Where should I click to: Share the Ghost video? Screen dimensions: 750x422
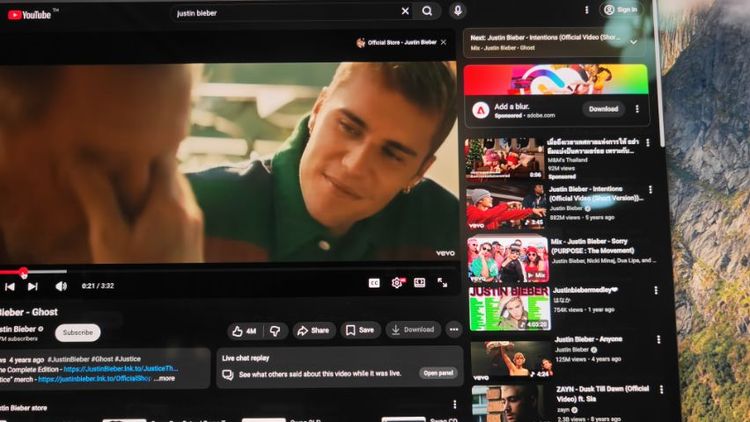(313, 330)
